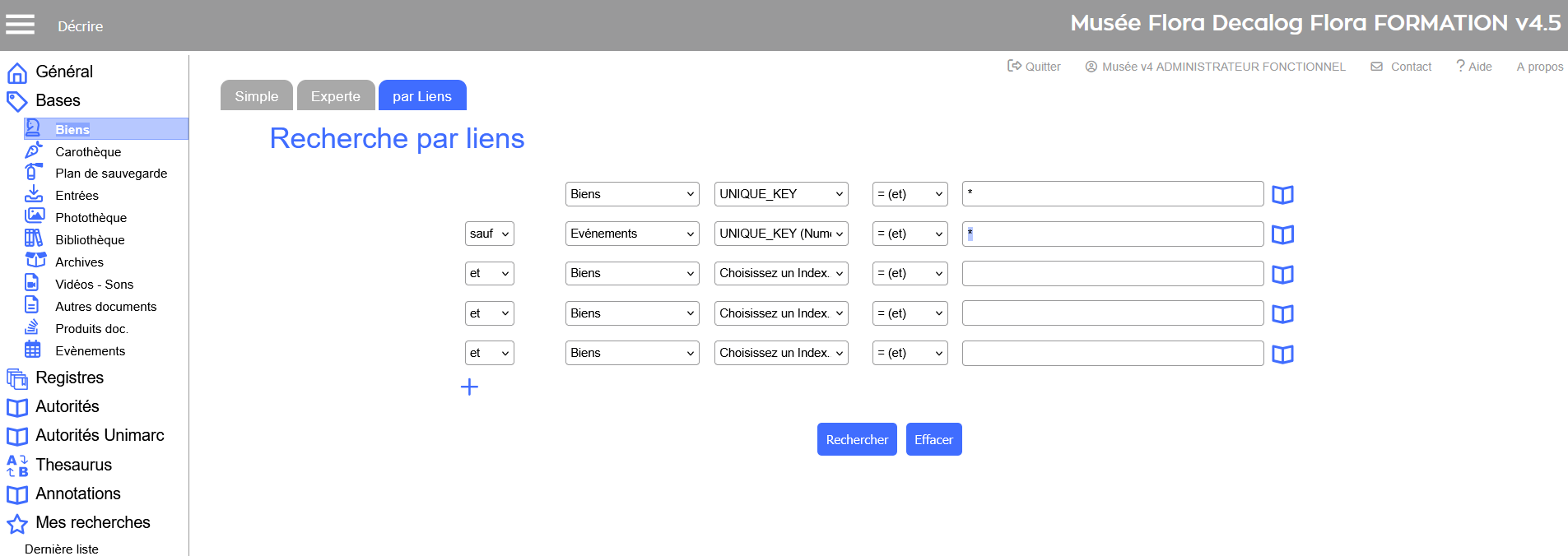Click the Photothèque image icon
The height and width of the screenshot is (556, 1568).
coord(34,216)
